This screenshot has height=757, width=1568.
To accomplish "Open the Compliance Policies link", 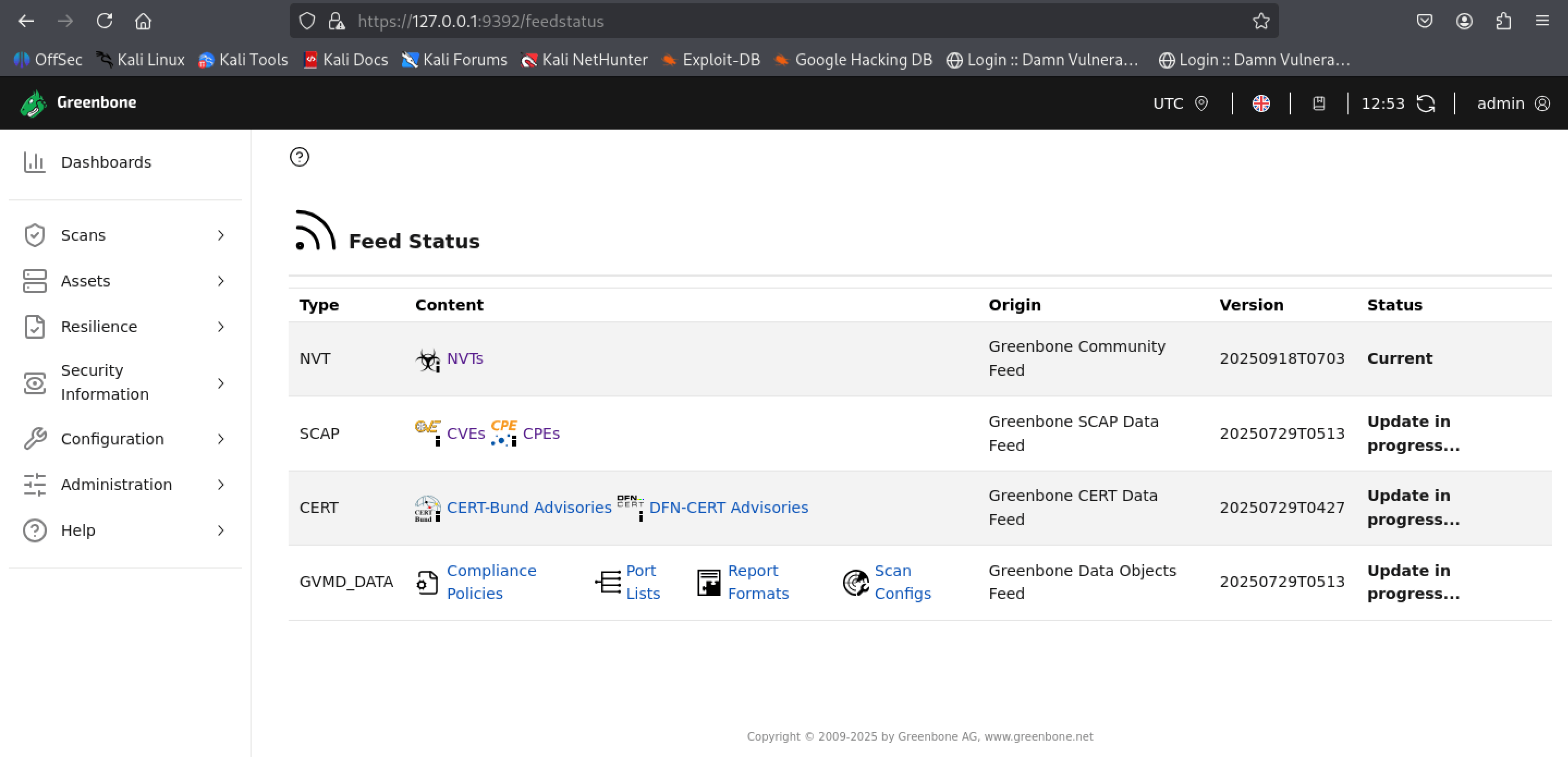I will (x=491, y=582).
